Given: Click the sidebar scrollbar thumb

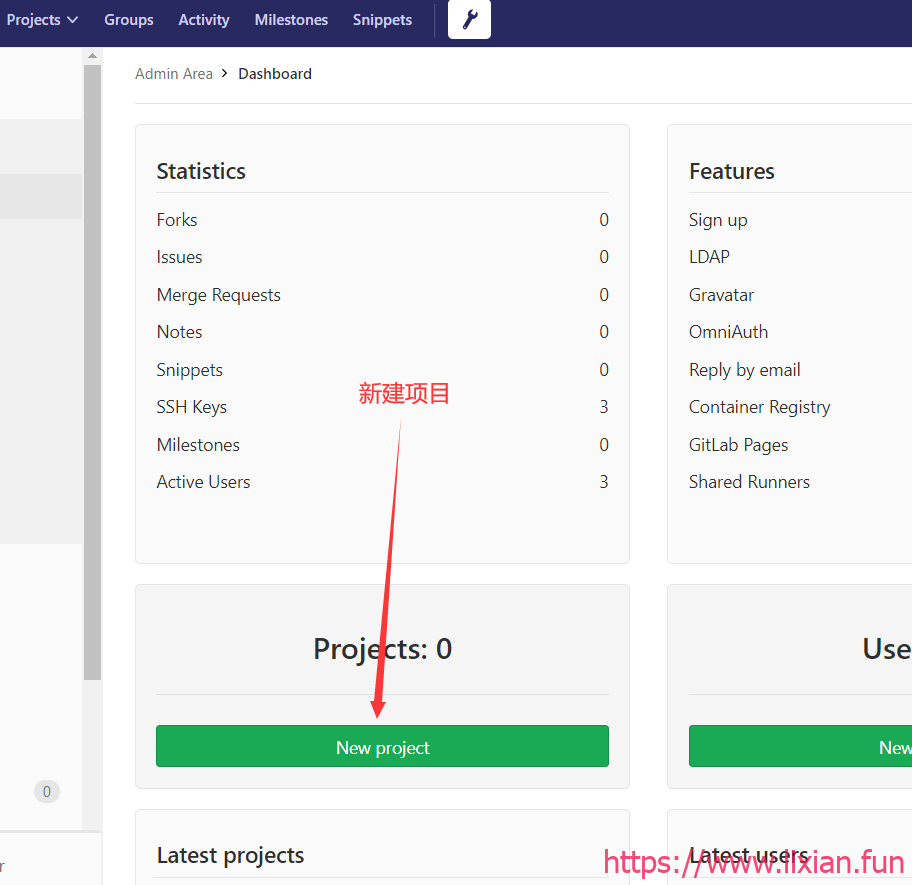Looking at the screenshot, I should pyautogui.click(x=92, y=370).
